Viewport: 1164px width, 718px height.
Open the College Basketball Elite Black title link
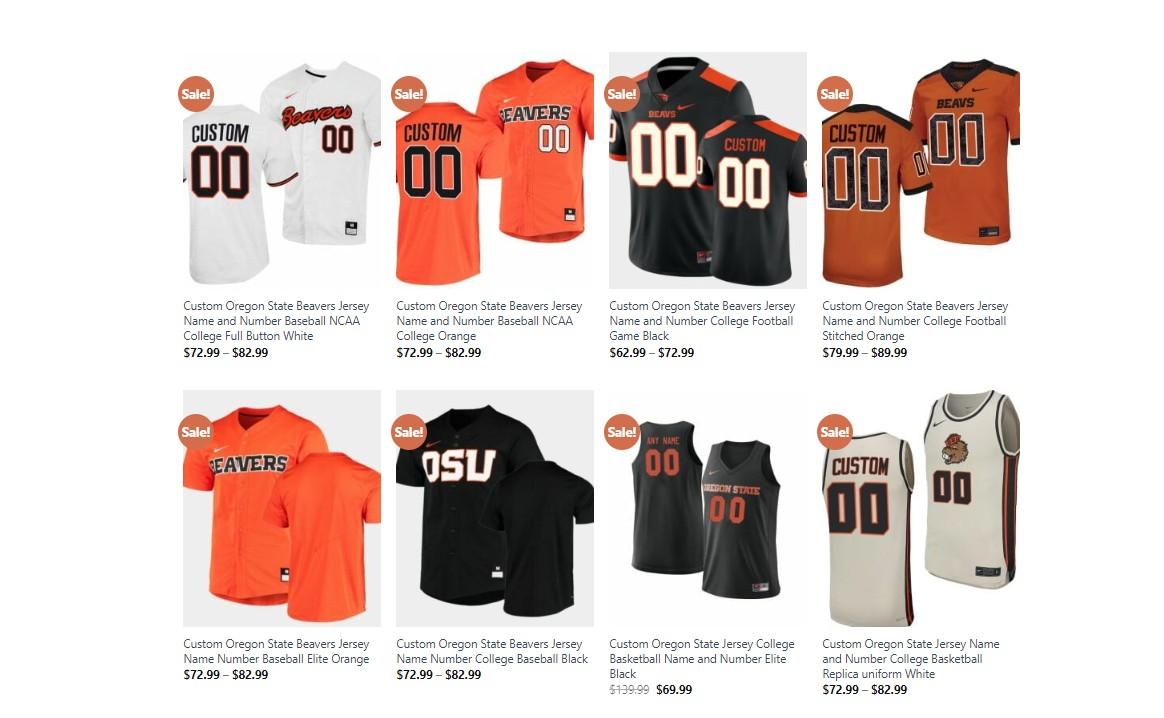702,659
